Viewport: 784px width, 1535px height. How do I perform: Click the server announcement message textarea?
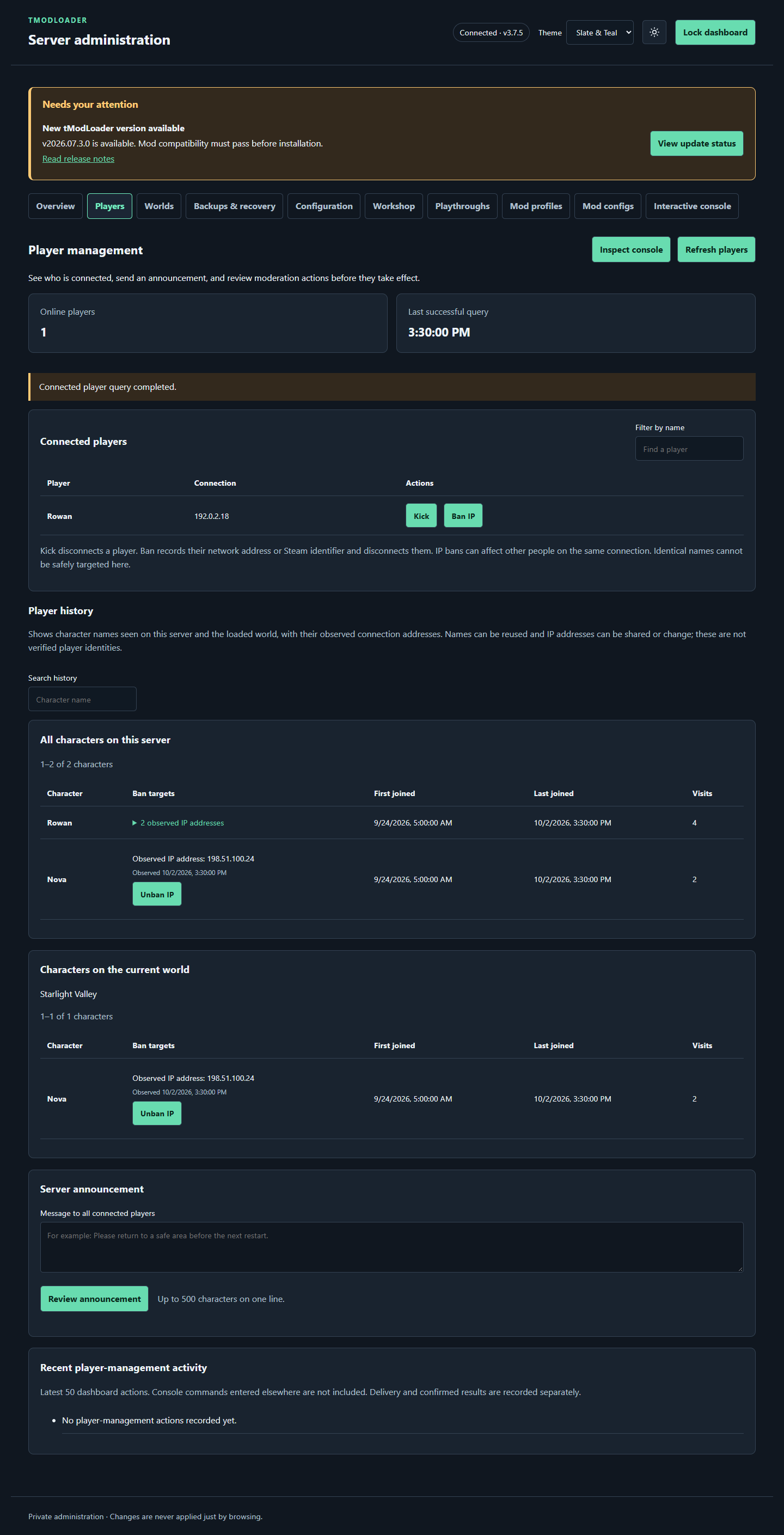coord(391,1247)
